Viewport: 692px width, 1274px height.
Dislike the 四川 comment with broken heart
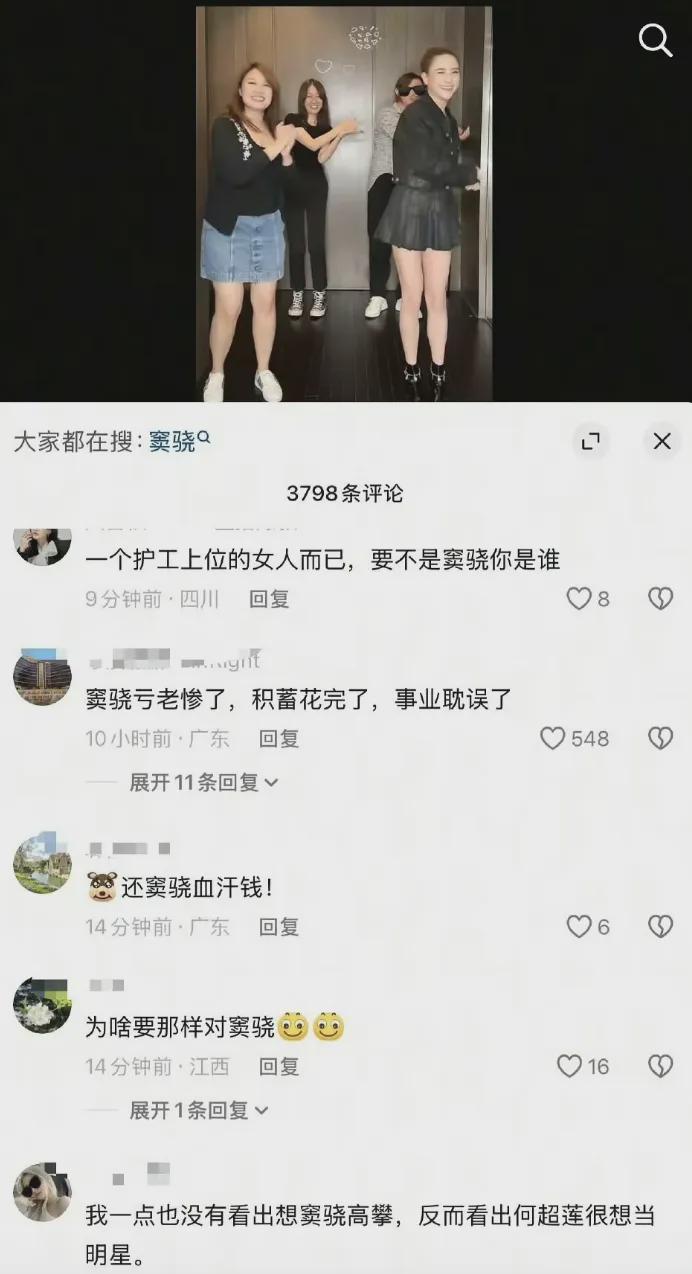click(x=660, y=599)
